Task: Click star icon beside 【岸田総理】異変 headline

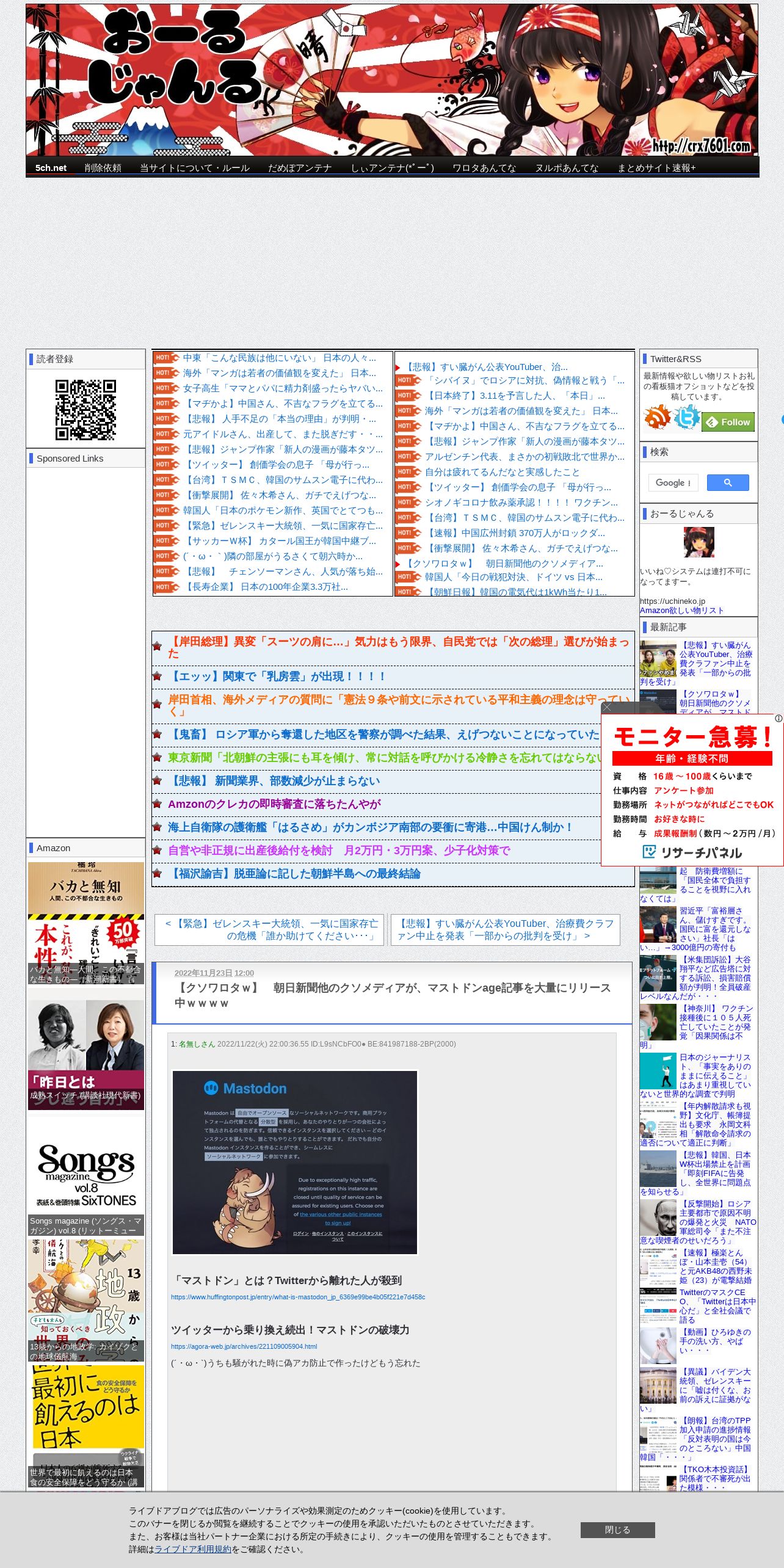Action: point(157,646)
